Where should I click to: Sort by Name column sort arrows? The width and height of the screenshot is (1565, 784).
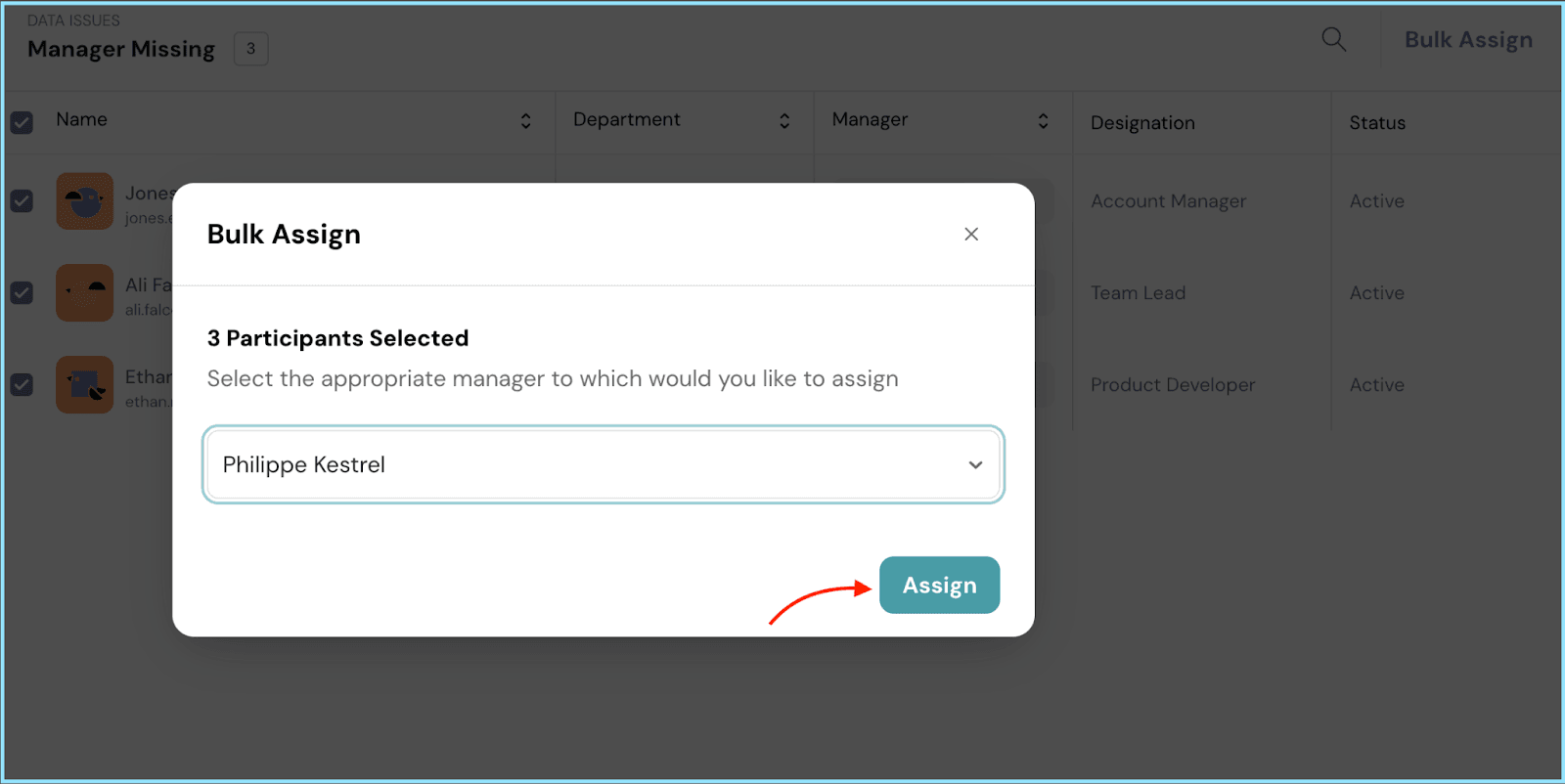(525, 120)
